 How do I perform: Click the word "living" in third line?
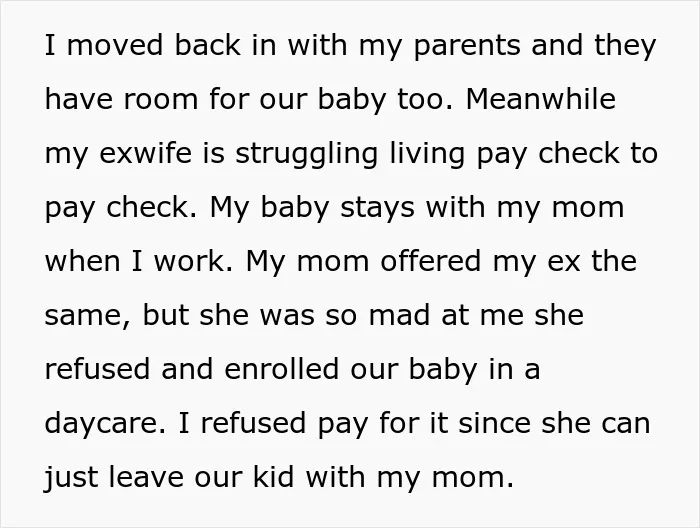[427, 155]
